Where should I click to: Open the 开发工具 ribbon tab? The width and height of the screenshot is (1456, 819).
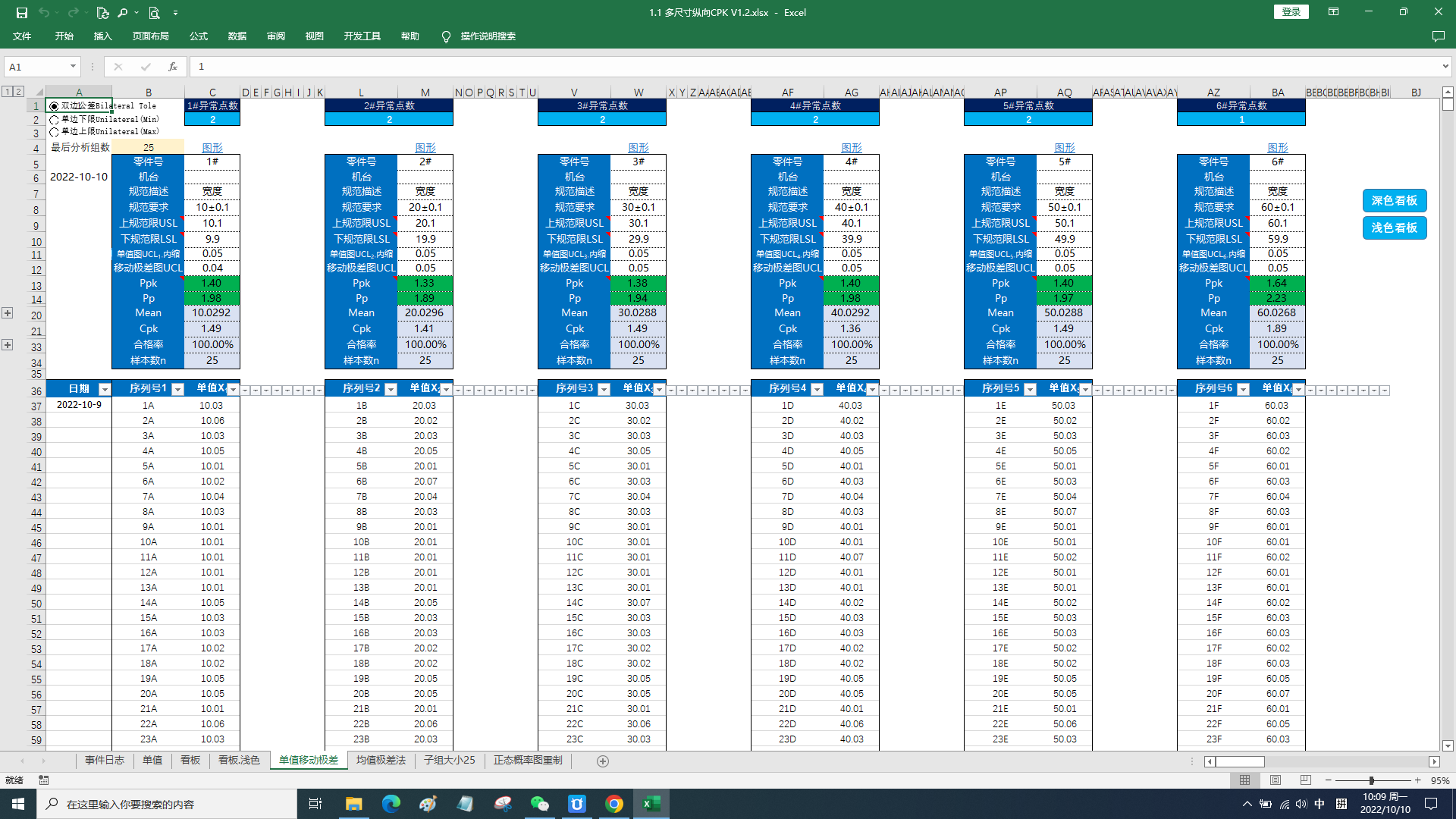point(362,36)
